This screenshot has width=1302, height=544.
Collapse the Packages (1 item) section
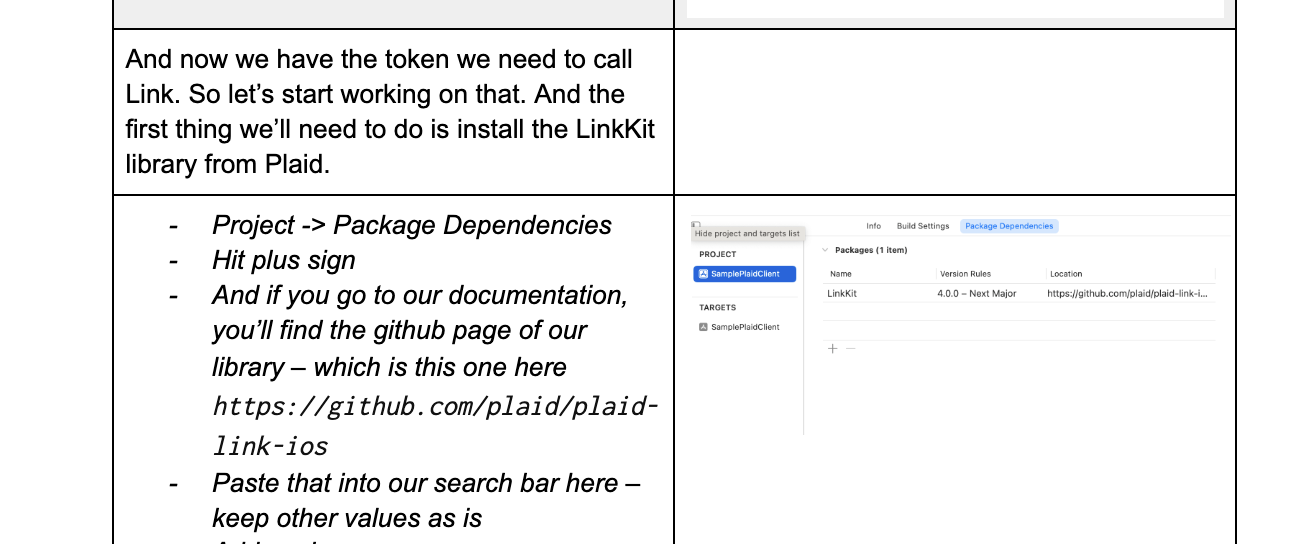click(825, 250)
